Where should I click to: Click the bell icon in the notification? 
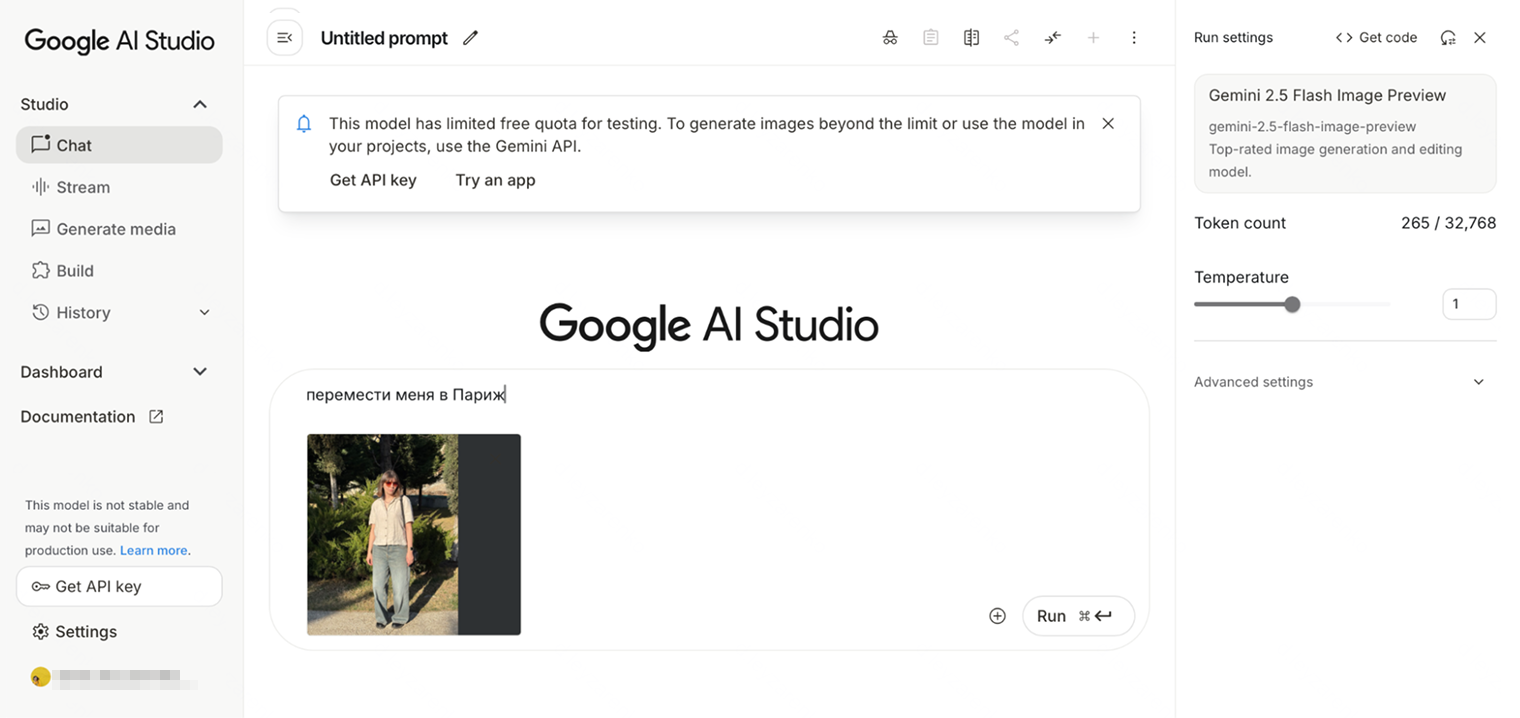pyautogui.click(x=305, y=124)
